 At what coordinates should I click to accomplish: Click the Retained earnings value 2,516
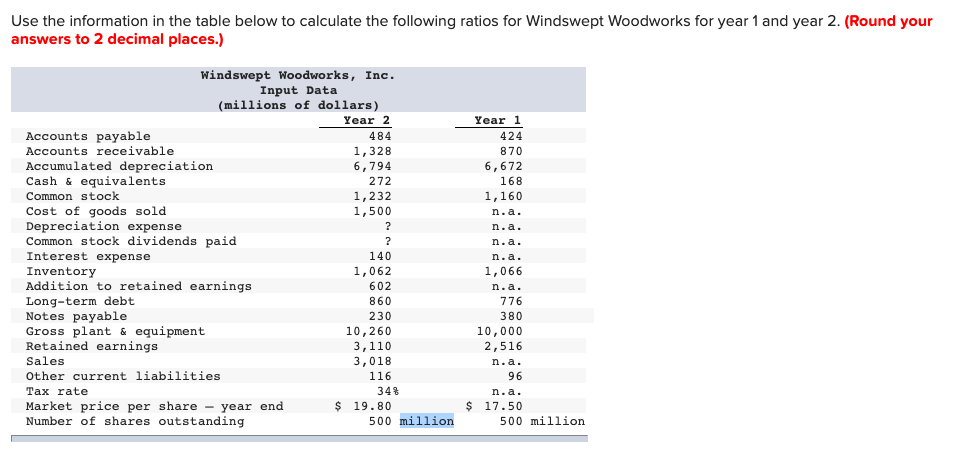tap(503, 346)
